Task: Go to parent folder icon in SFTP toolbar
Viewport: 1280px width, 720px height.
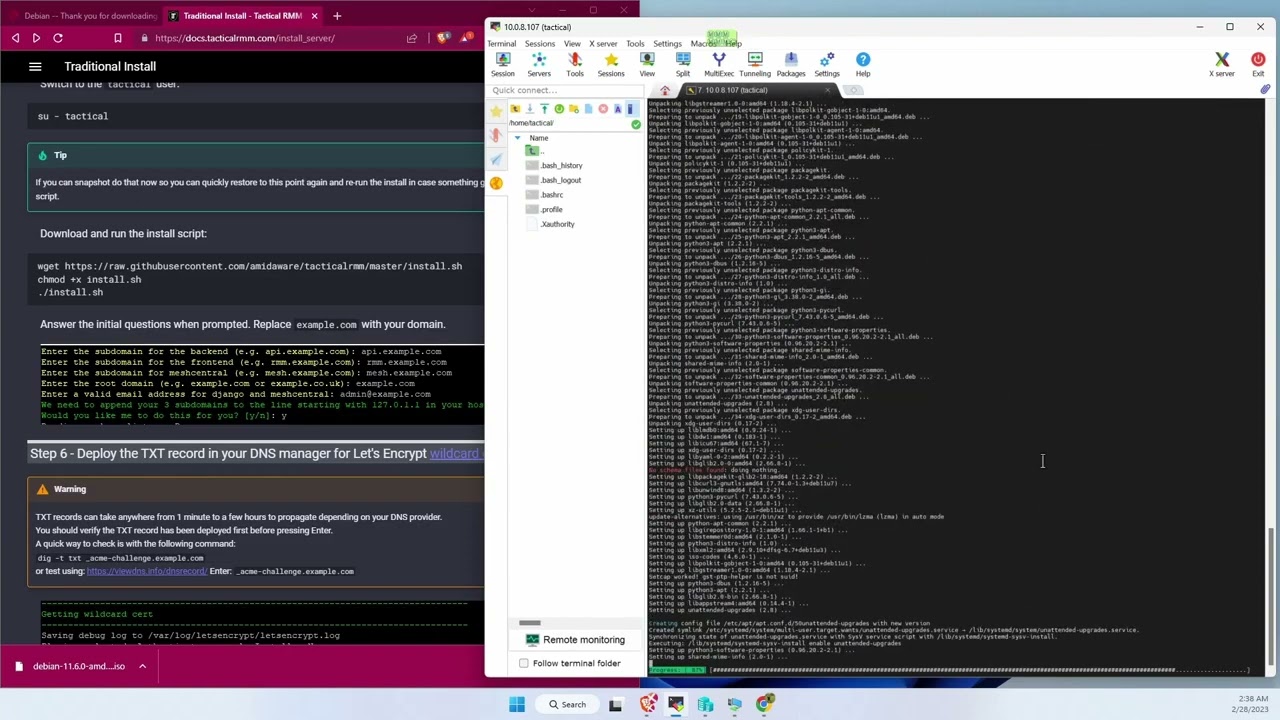Action: [515, 109]
